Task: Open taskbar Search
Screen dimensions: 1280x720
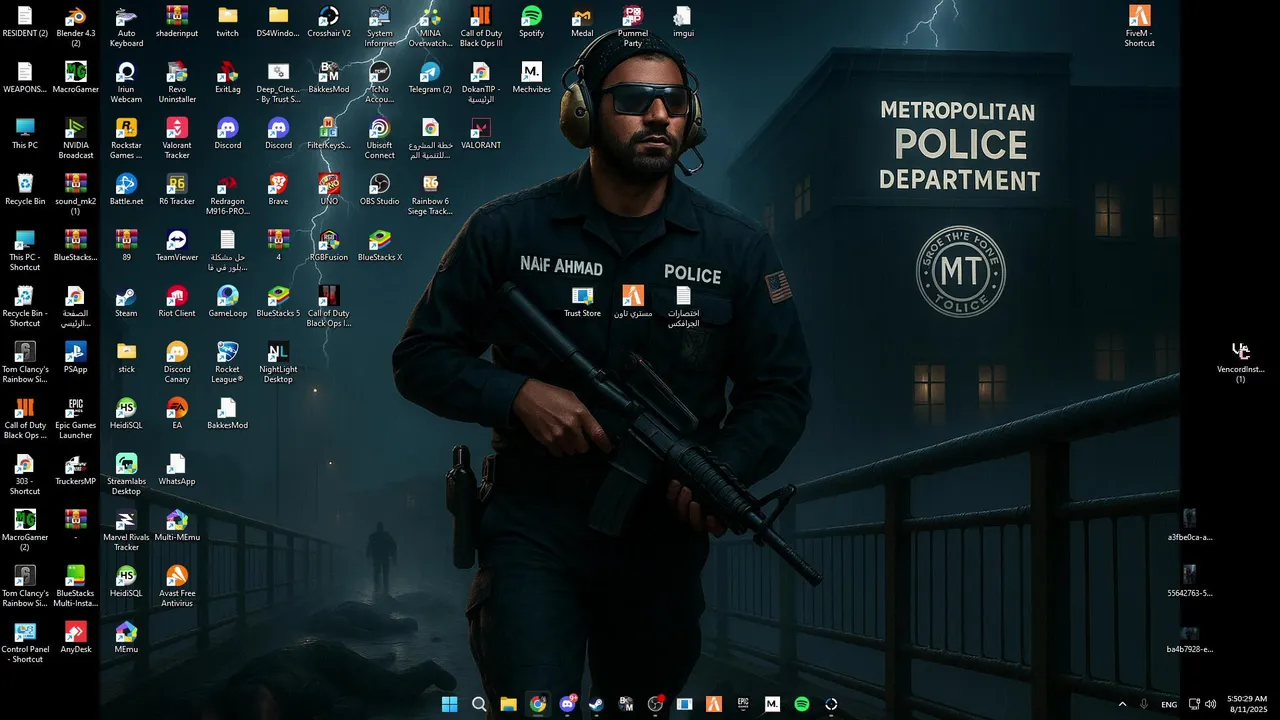Action: [x=479, y=704]
